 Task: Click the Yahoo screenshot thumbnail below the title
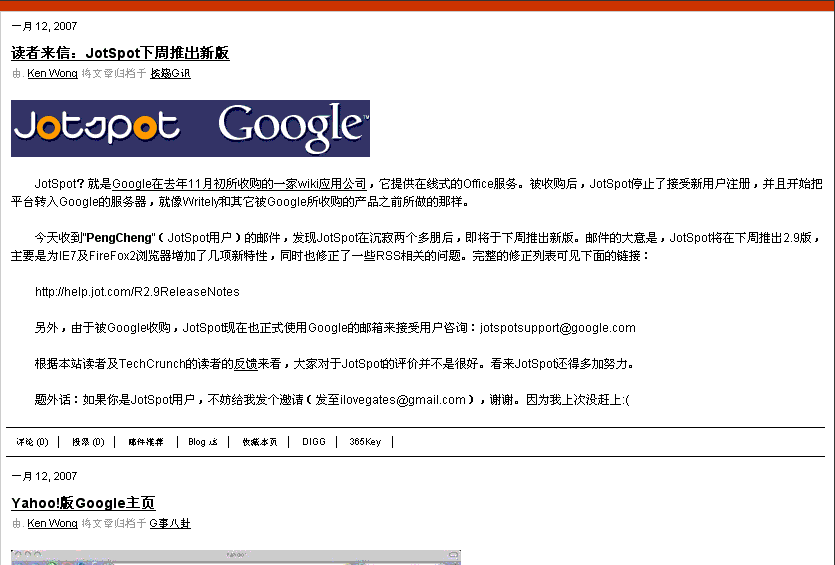[236, 558]
